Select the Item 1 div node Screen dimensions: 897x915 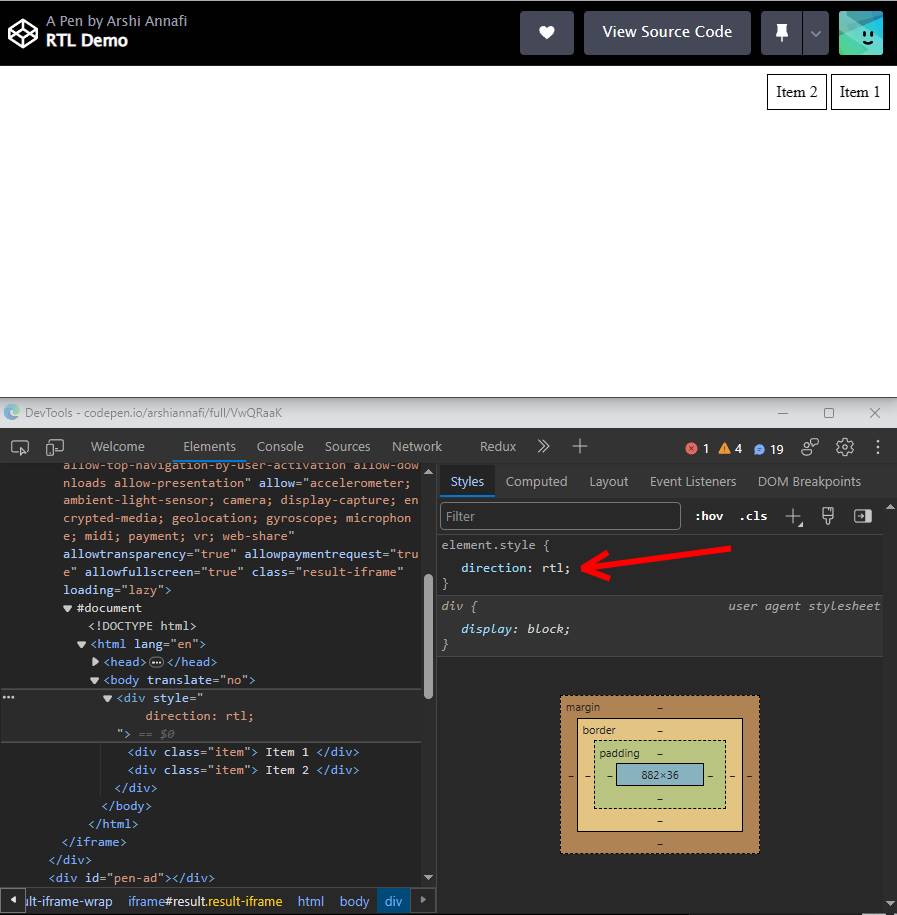pyautogui.click(x=243, y=752)
